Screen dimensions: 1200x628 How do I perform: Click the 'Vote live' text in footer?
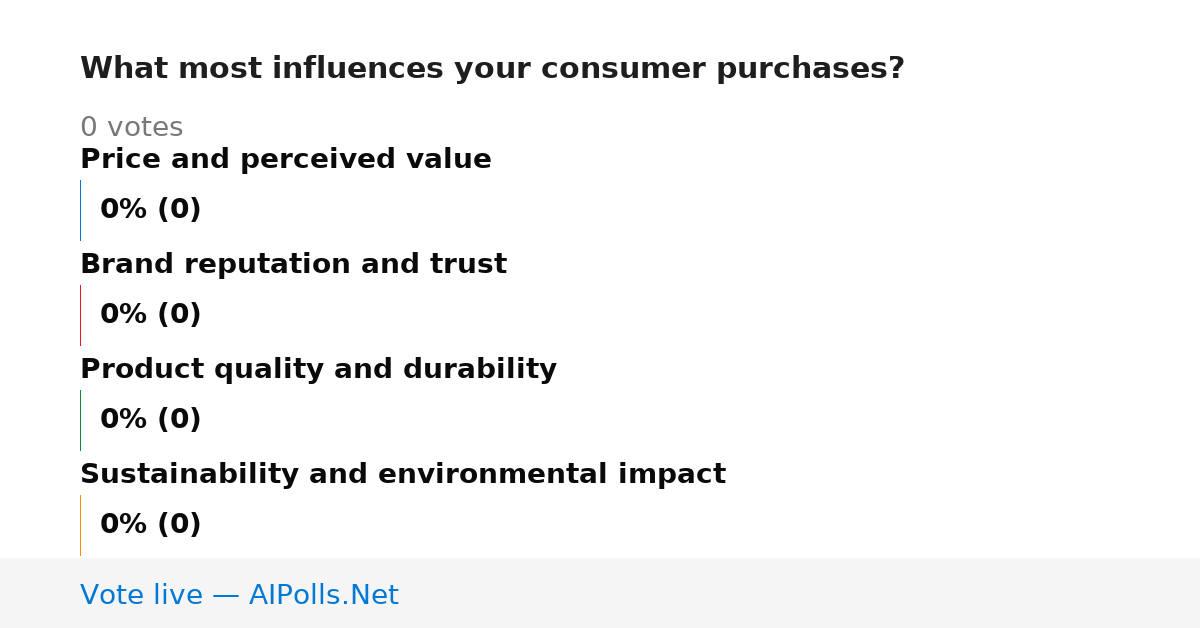point(141,596)
